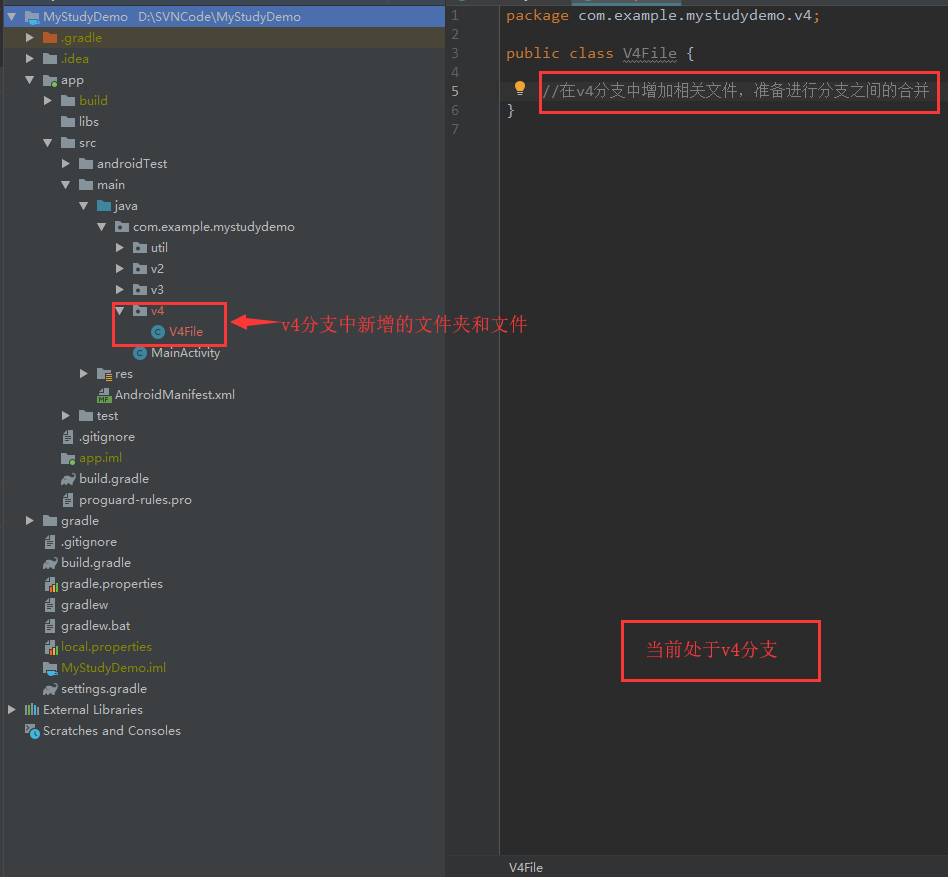Click the V4File class name in code

pyautogui.click(x=649, y=53)
